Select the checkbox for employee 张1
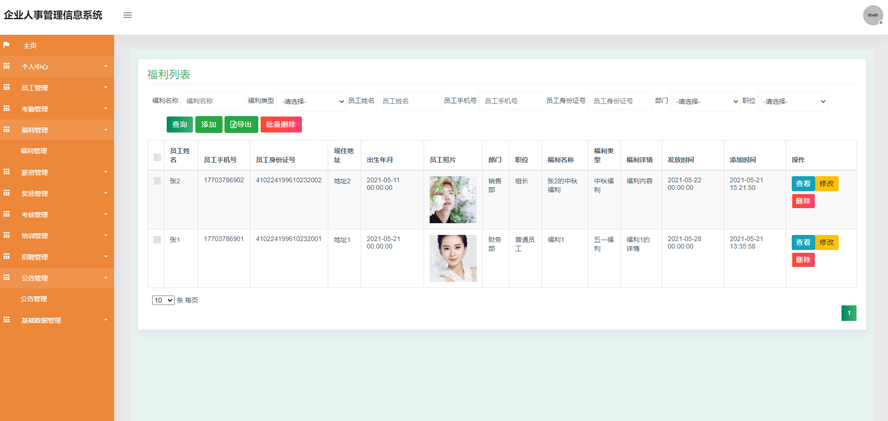 tap(157, 240)
